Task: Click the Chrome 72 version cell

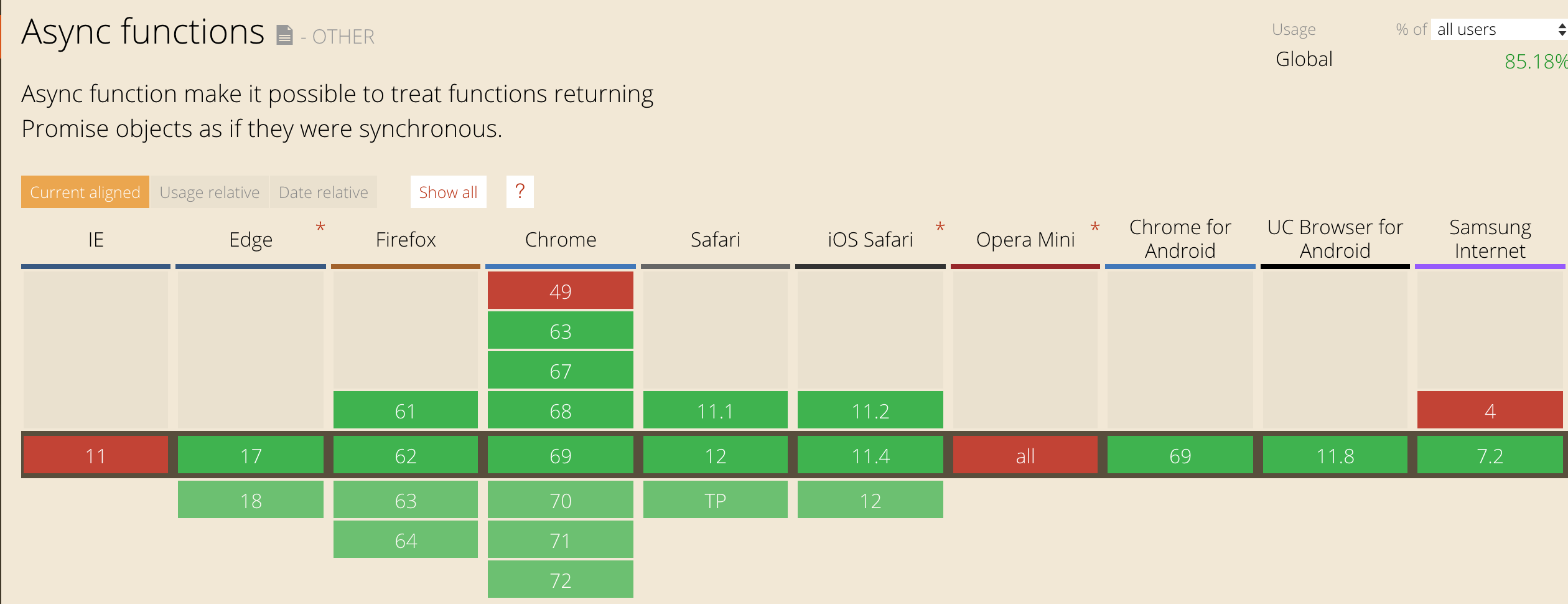Action: (x=561, y=580)
